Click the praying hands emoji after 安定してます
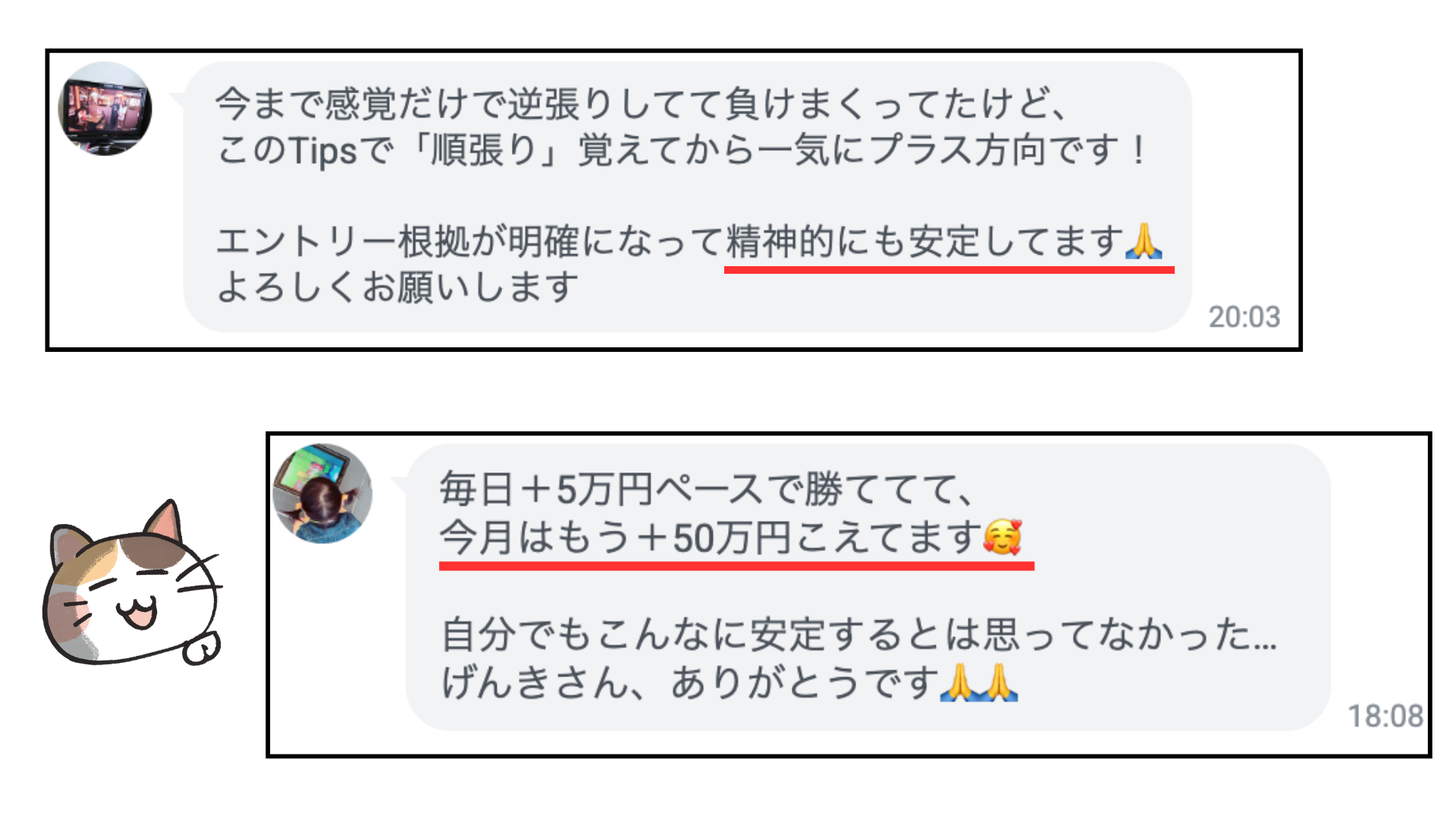1456x819 pixels. click(1144, 241)
